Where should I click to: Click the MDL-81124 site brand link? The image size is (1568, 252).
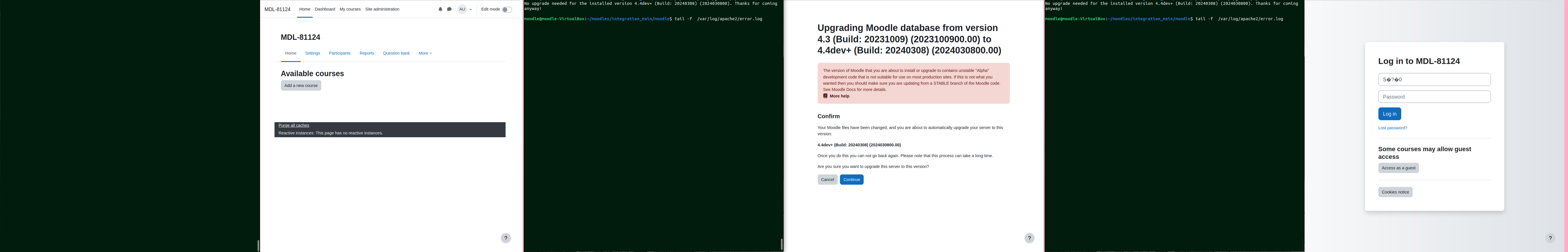pos(278,9)
